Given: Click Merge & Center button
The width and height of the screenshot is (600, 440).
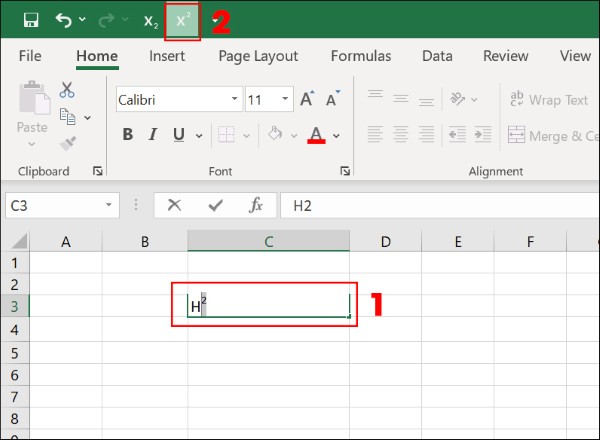Looking at the screenshot, I should point(553,135).
